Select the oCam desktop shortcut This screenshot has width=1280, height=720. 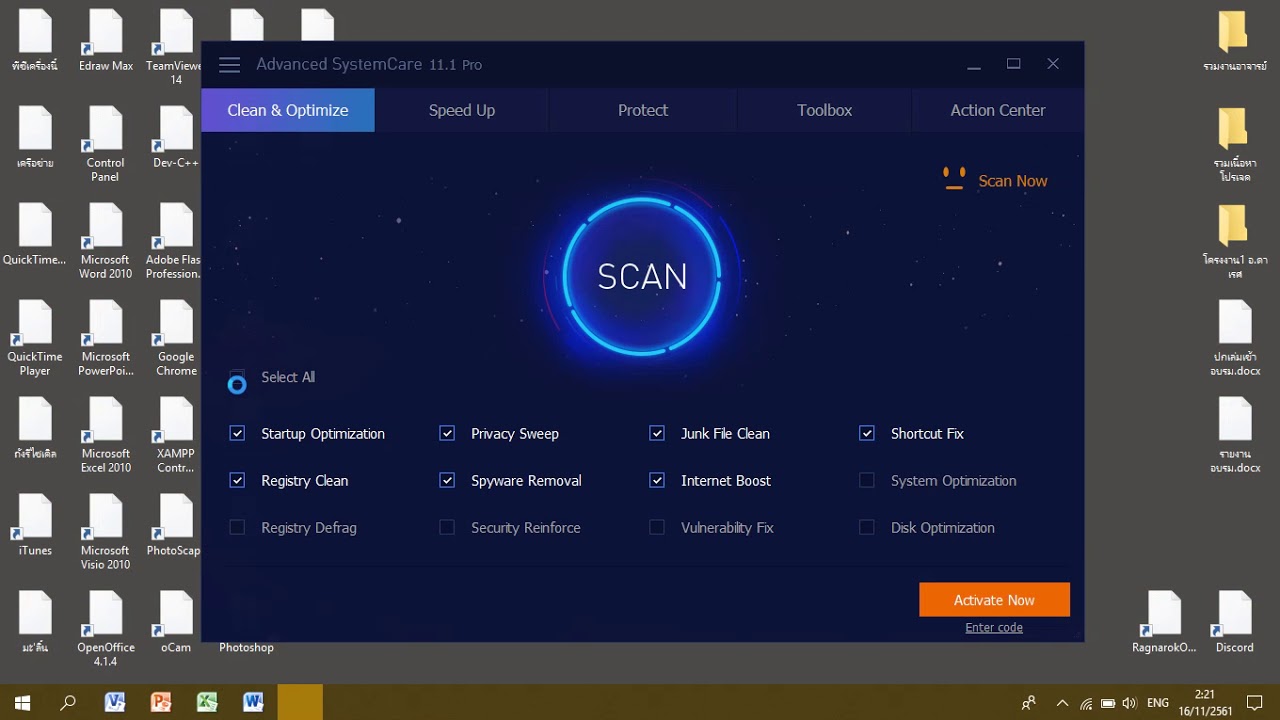175,622
